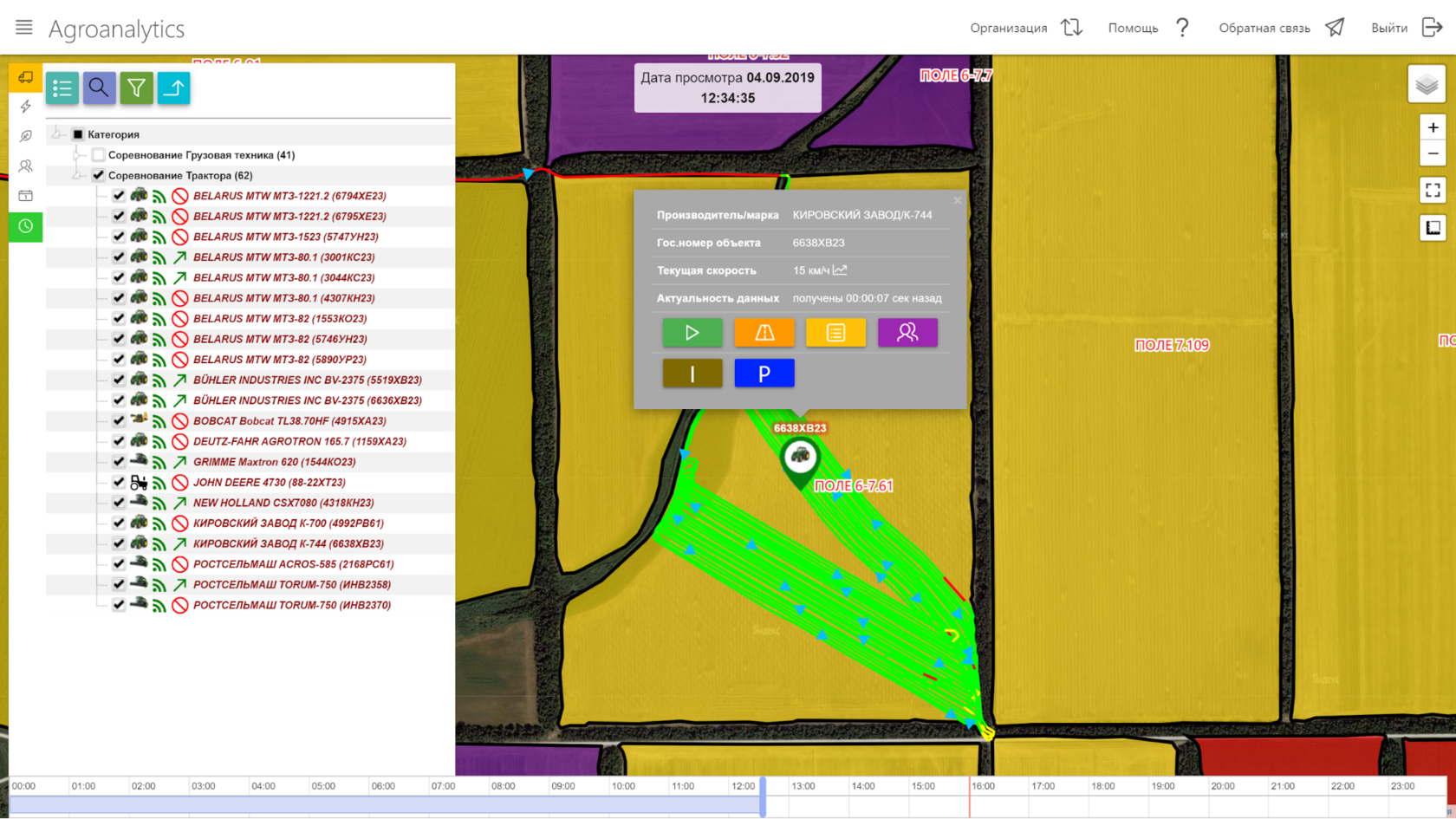
Task: Click the Дата просмотра date box
Action: click(727, 88)
